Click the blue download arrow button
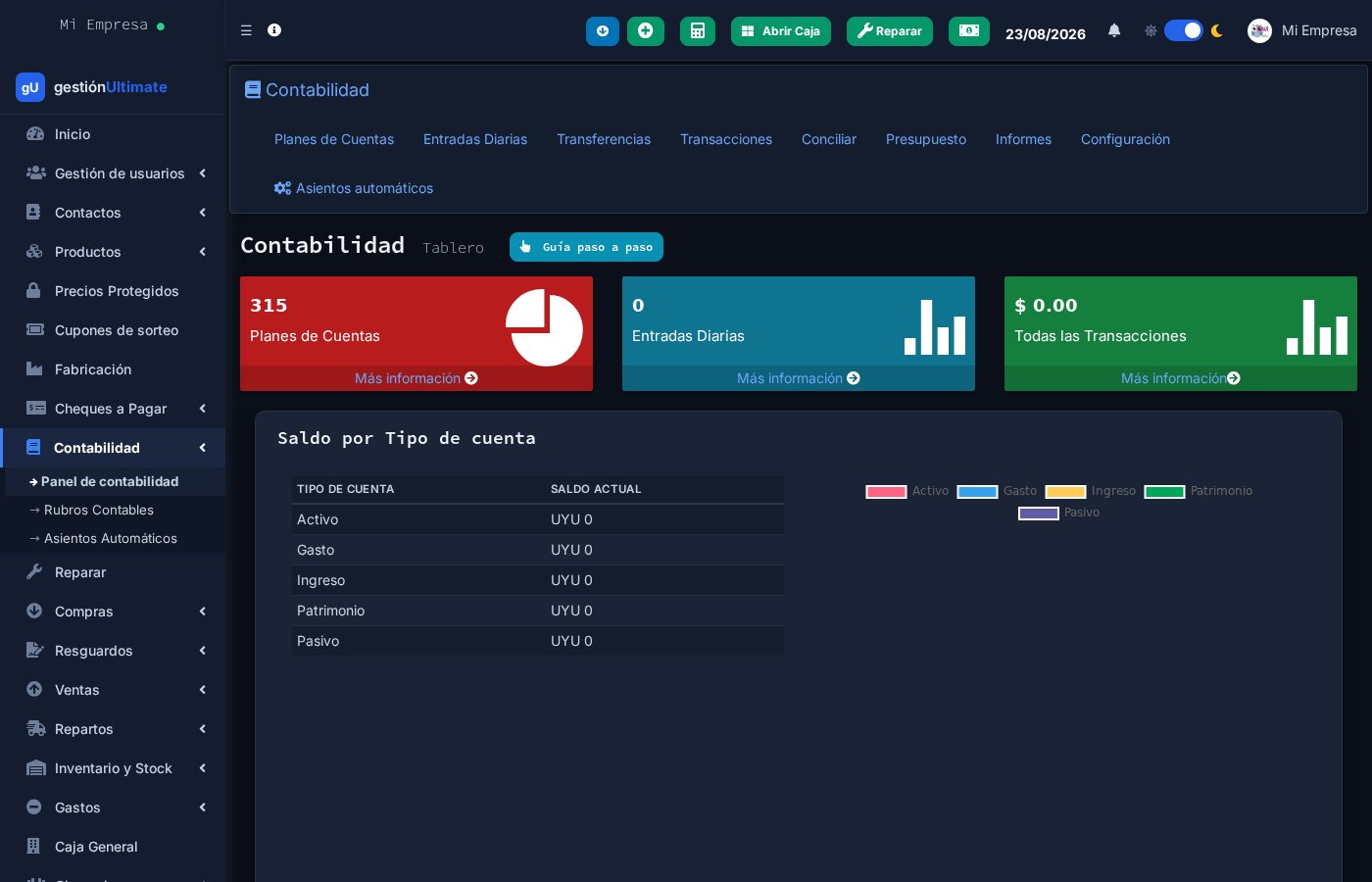 pos(603,31)
